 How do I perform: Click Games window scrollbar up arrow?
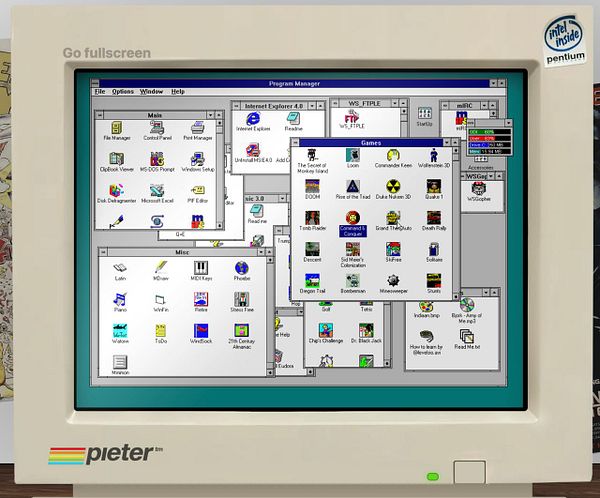tap(456, 150)
